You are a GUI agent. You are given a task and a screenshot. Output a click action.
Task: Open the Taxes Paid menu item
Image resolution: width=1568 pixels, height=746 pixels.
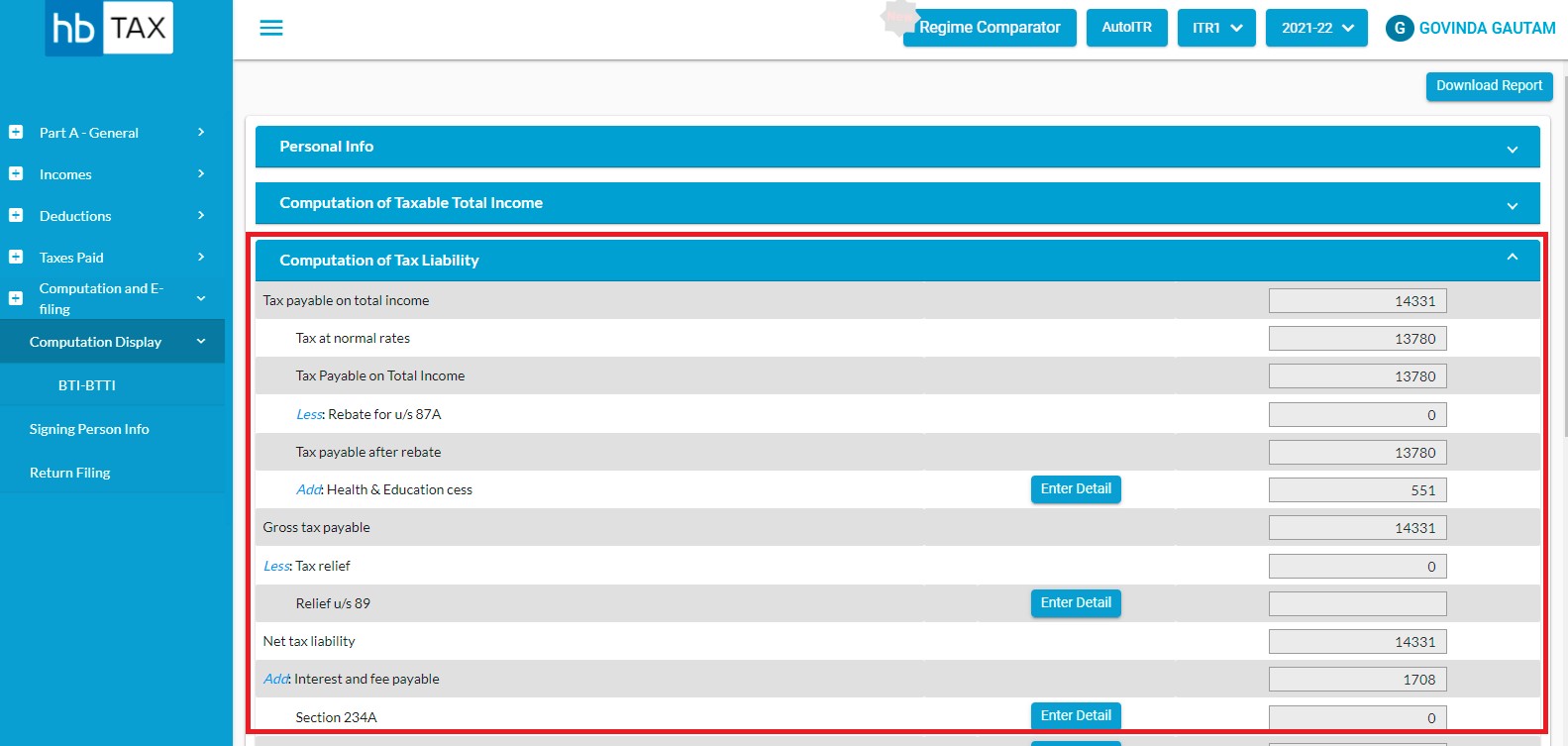(x=71, y=258)
